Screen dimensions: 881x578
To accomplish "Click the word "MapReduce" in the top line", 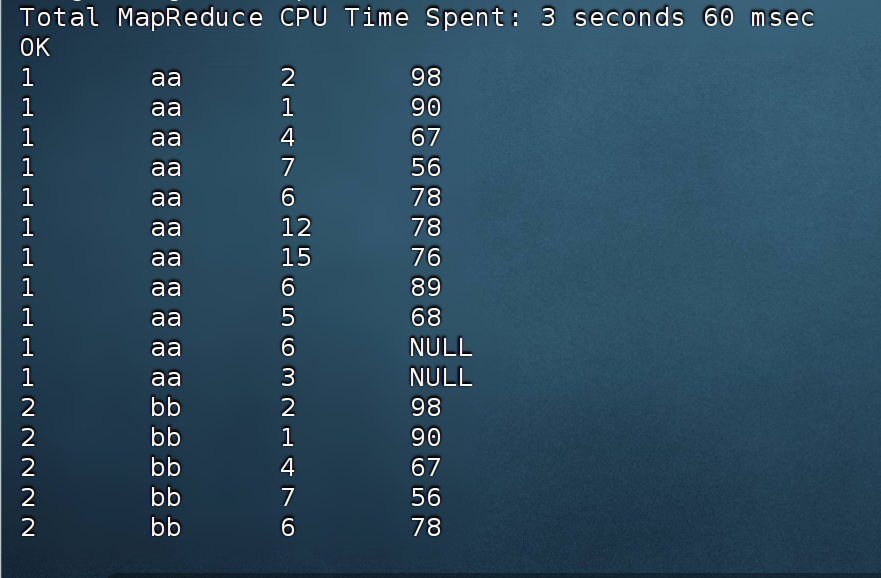I will coord(190,18).
